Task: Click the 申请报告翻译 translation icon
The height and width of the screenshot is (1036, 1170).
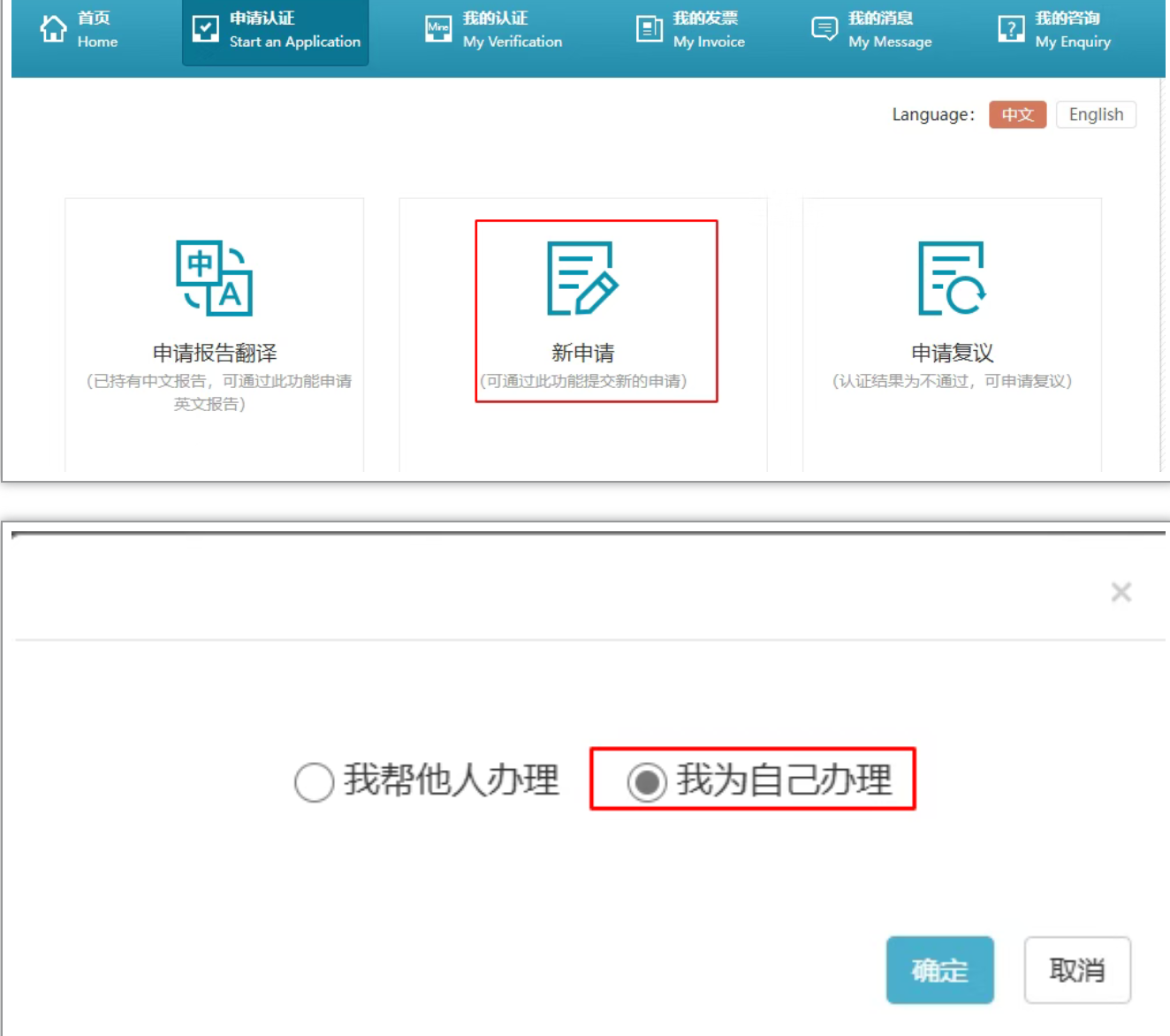Action: point(215,278)
